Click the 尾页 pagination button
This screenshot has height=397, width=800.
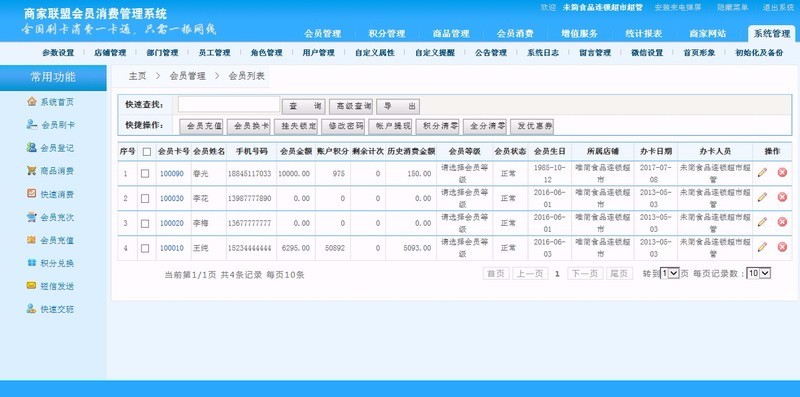tap(619, 274)
